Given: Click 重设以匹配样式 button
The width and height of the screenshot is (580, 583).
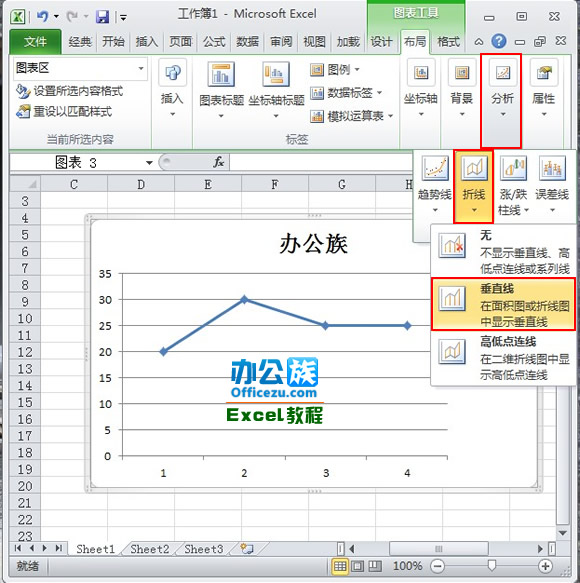Looking at the screenshot, I should point(64,112).
